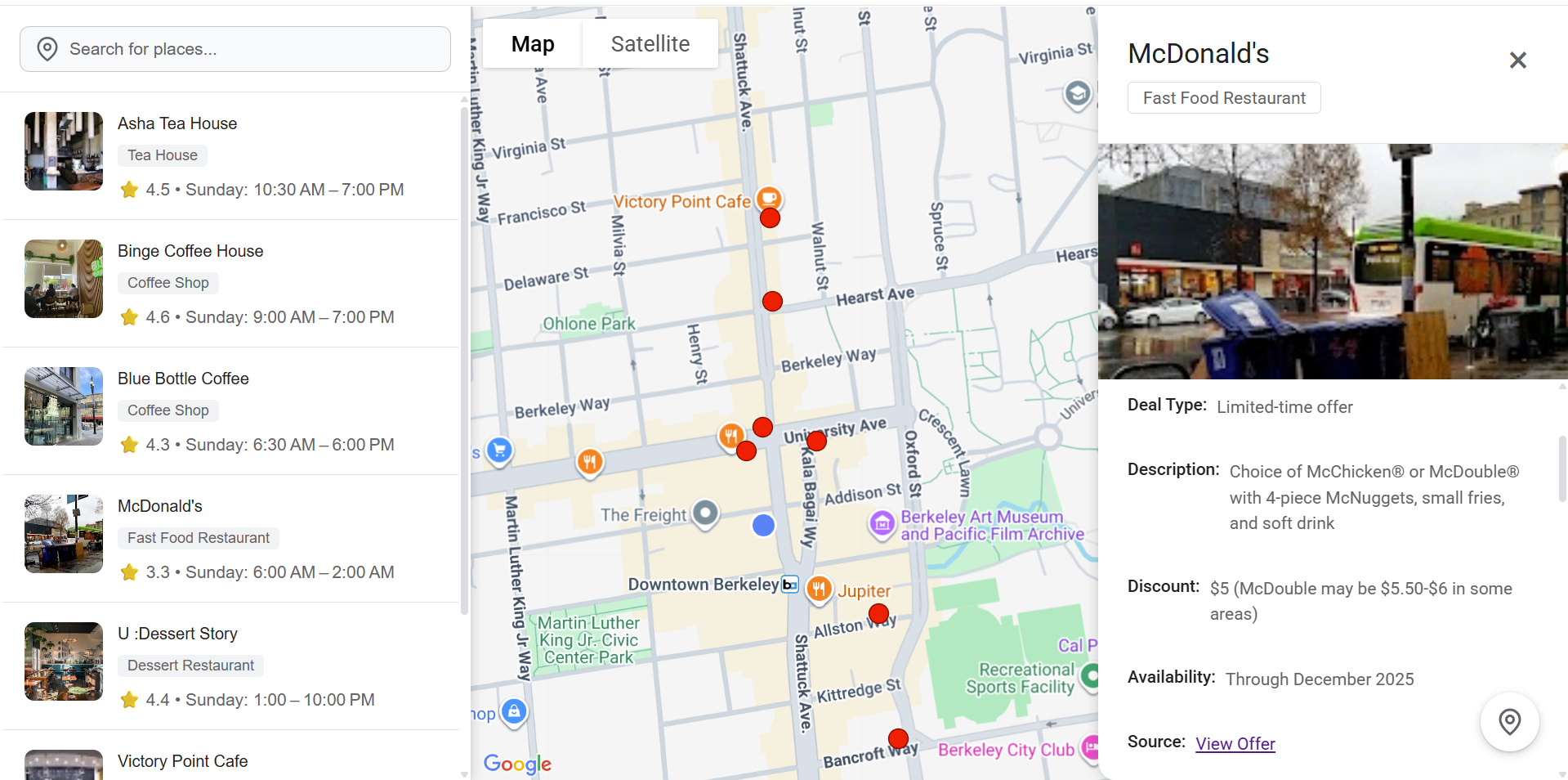The image size is (1568, 780).
Task: Click the star rating icon for Binge Coffee House
Action: (x=129, y=317)
